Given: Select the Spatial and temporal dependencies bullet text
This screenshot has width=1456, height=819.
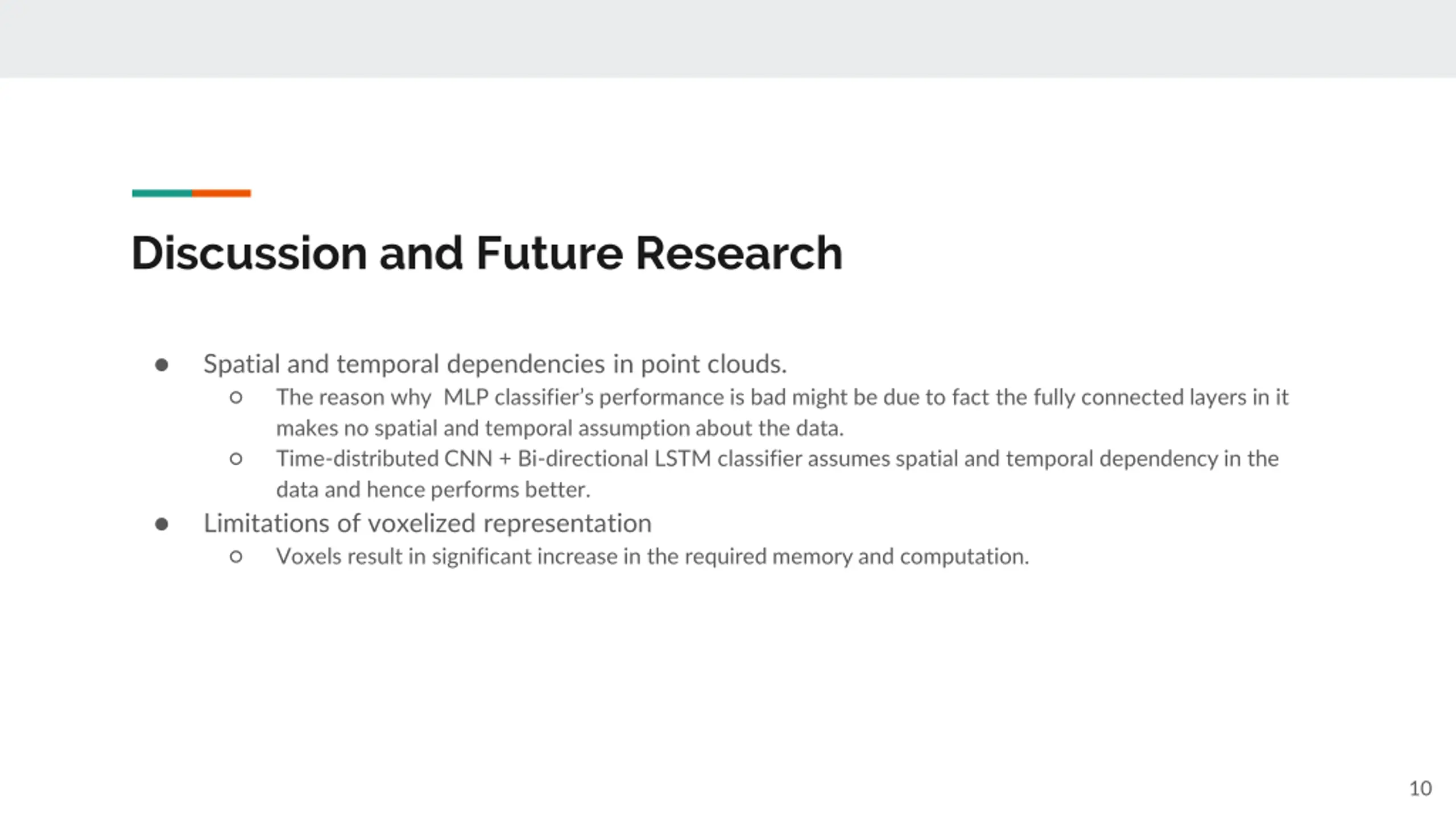Looking at the screenshot, I should click(495, 364).
